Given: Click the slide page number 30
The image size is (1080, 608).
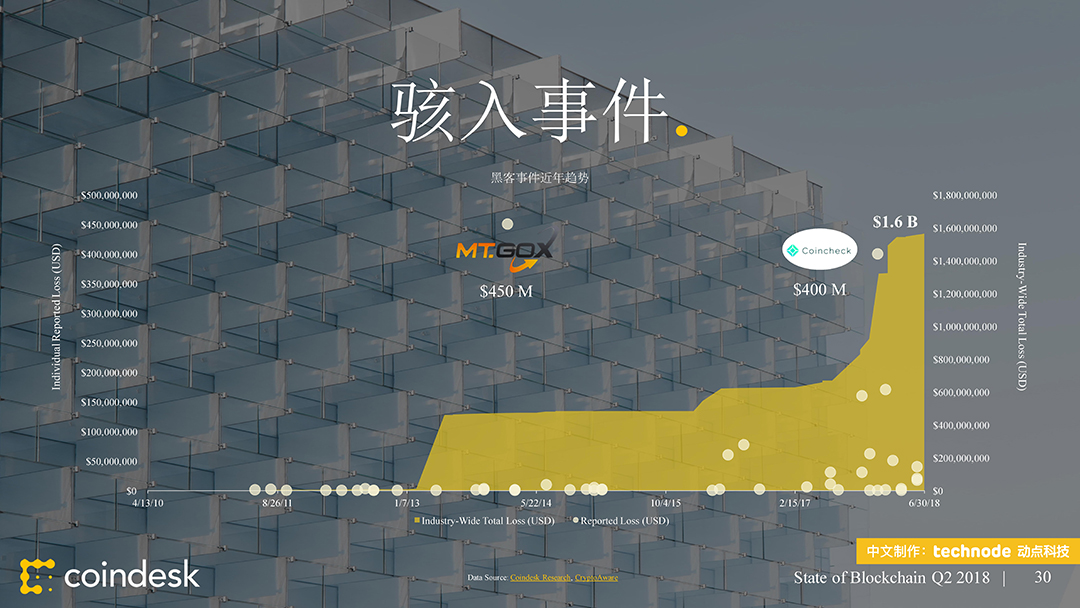Looking at the screenshot, I should pos(1043,577).
